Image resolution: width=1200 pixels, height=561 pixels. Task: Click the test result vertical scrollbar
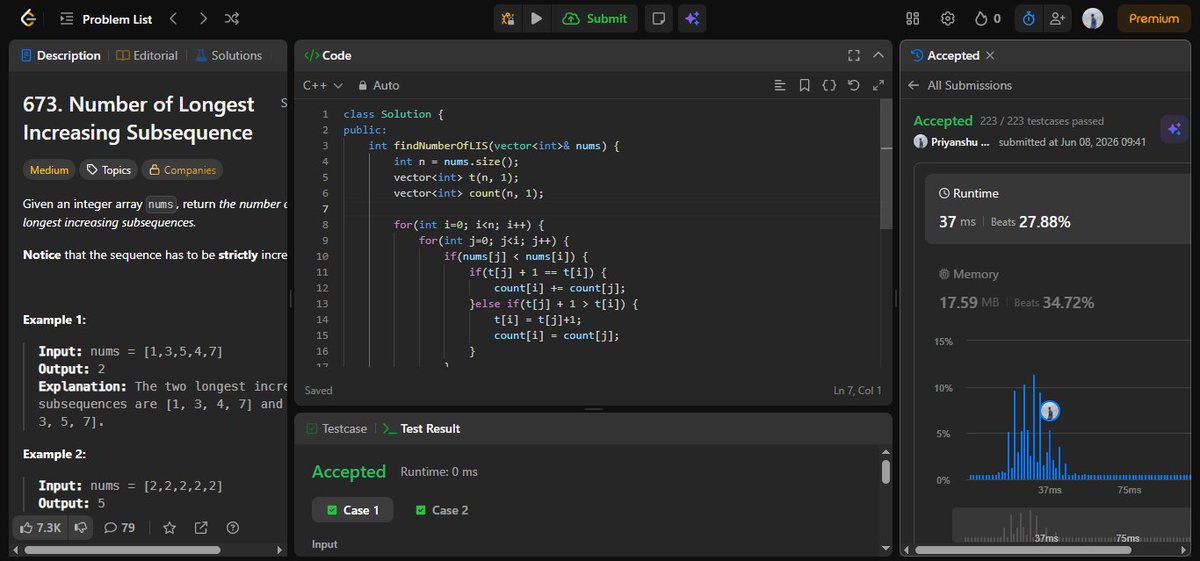coord(885,471)
